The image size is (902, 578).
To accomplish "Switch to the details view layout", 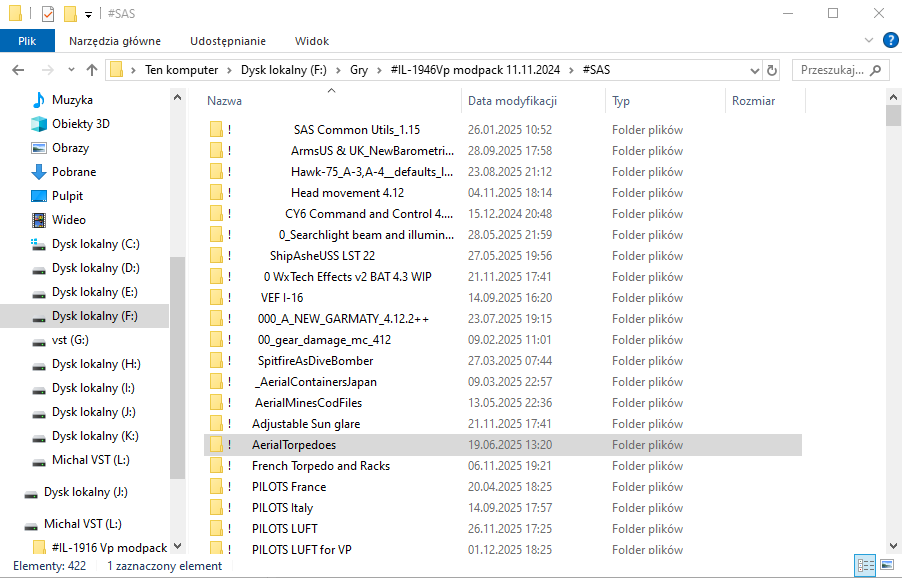I will click(865, 565).
